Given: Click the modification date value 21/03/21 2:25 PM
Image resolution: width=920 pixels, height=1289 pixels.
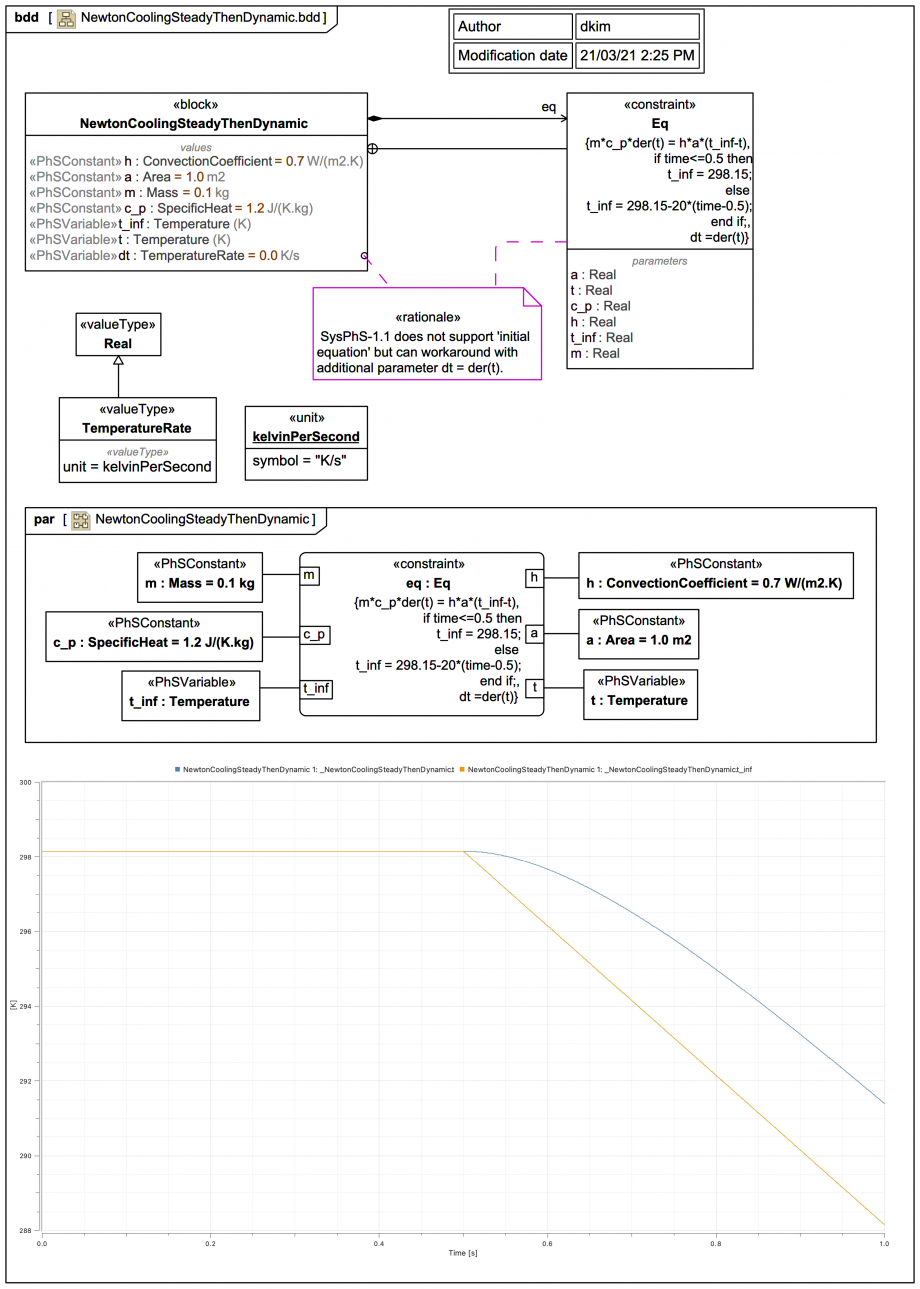Looking at the screenshot, I should (636, 56).
